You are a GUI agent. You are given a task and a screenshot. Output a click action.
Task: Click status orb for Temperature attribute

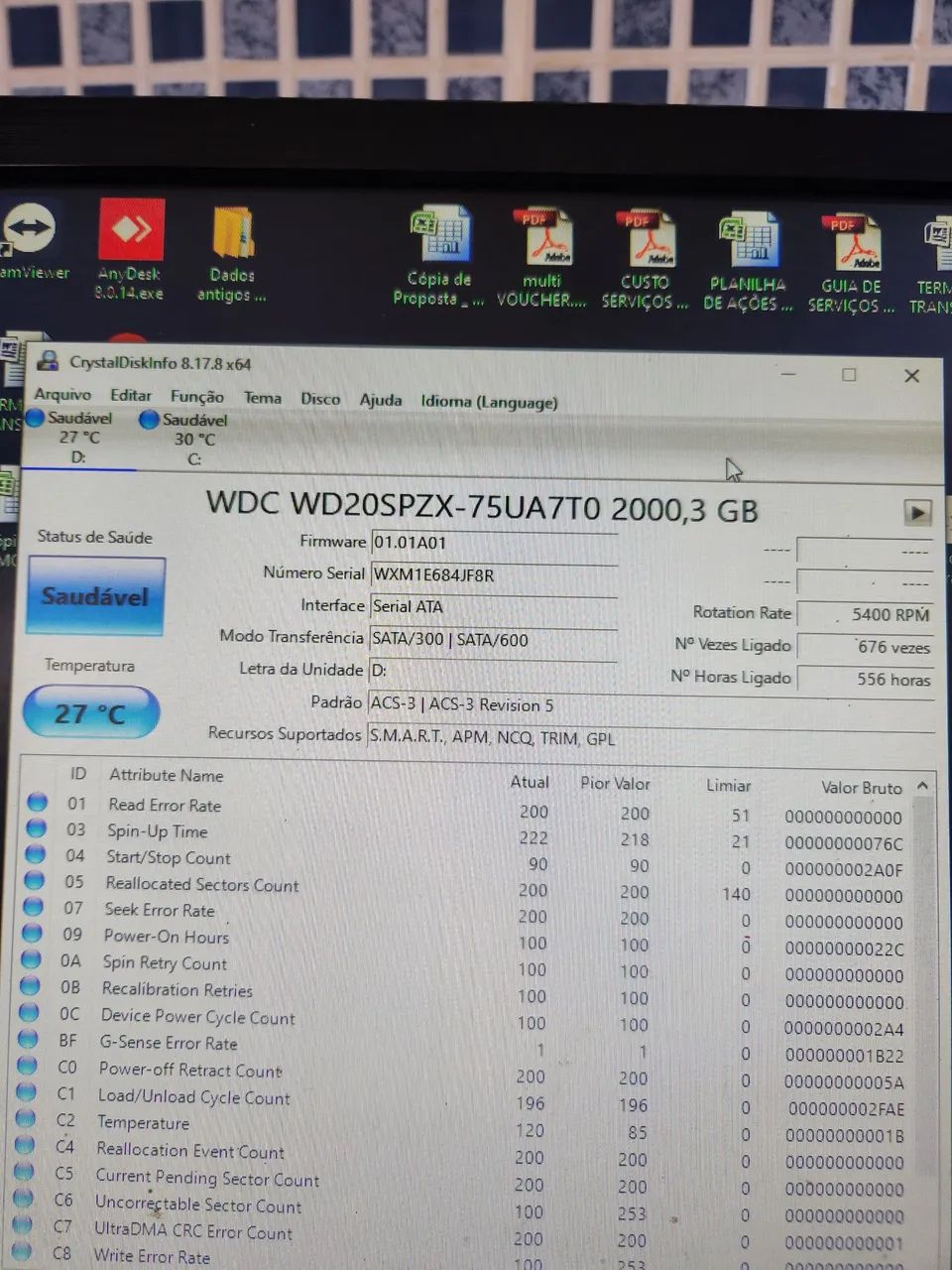[26, 1118]
